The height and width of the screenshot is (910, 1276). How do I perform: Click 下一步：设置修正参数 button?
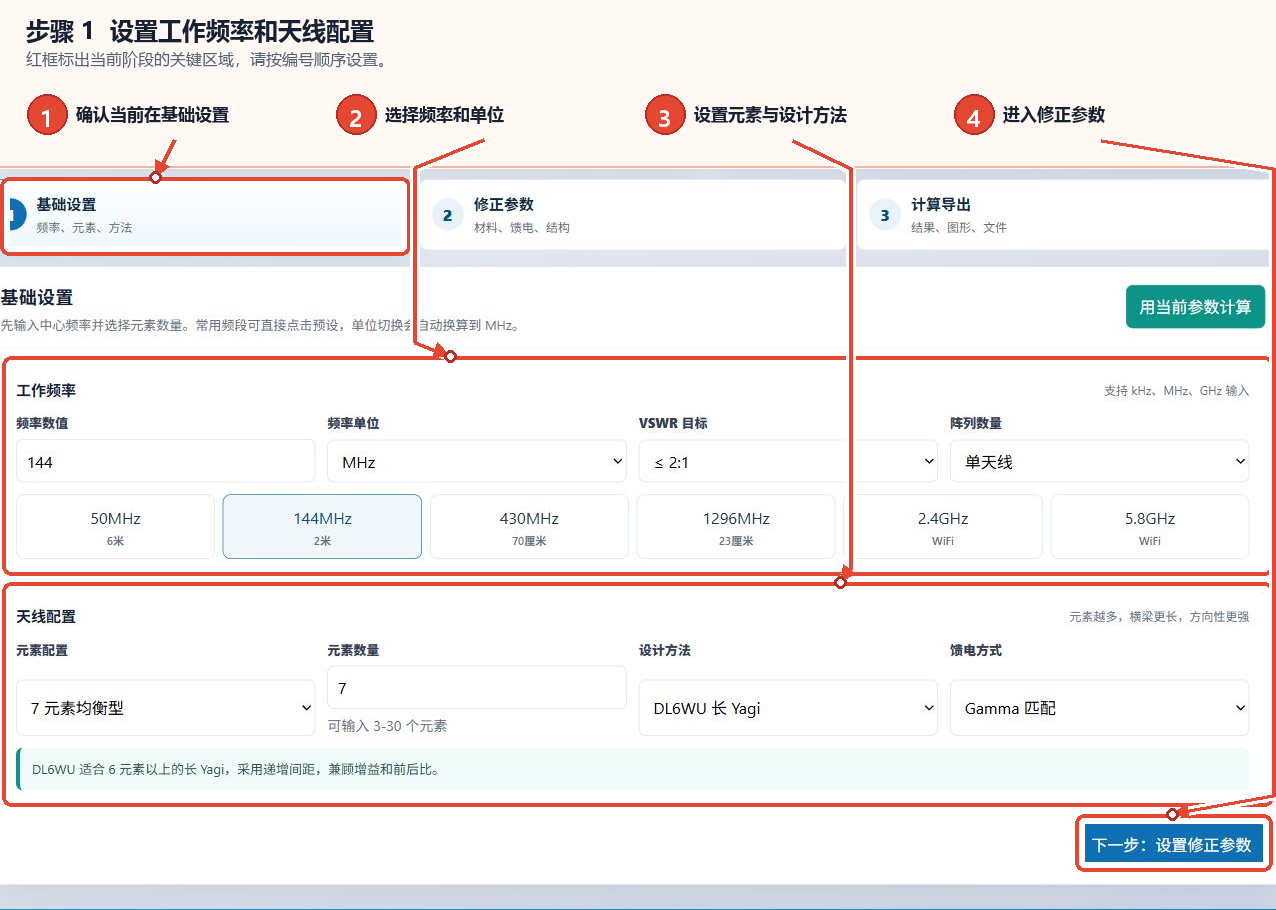(1173, 845)
